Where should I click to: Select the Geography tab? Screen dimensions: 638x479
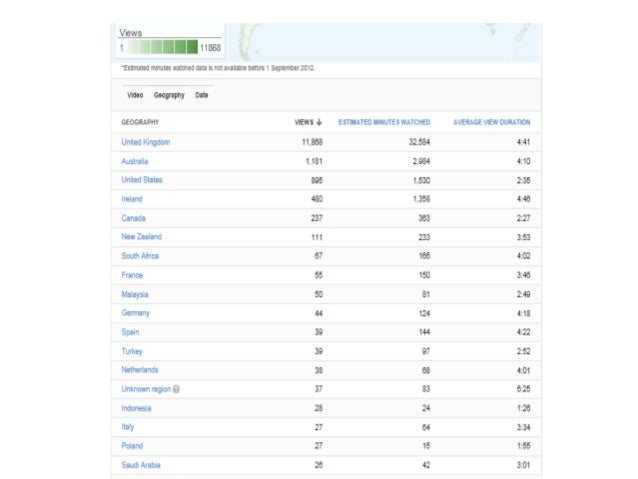tap(169, 95)
